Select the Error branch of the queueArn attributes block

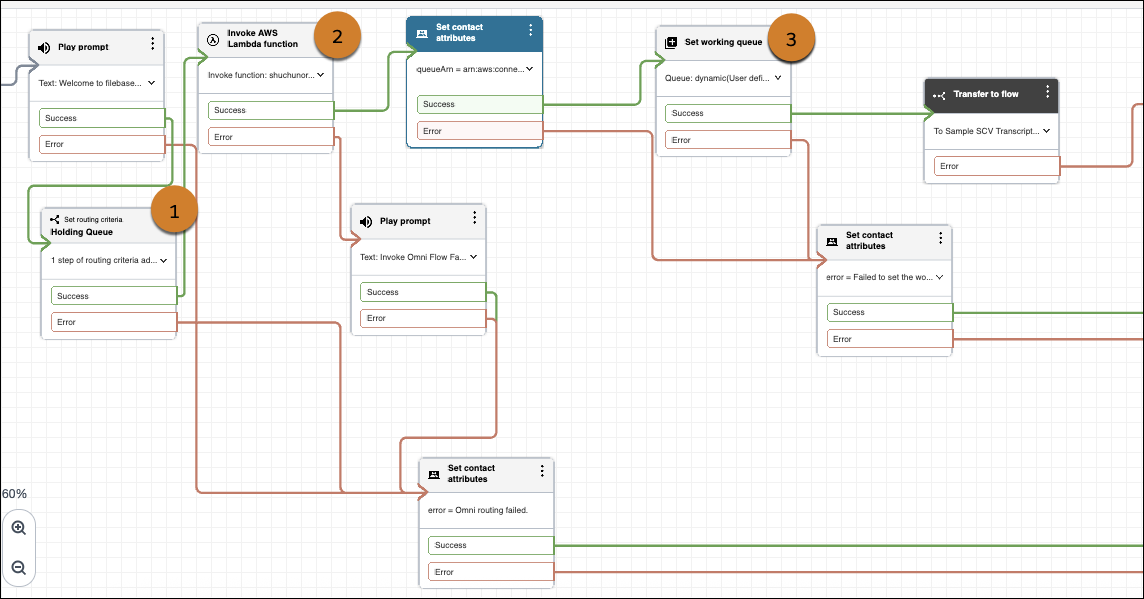[x=480, y=131]
